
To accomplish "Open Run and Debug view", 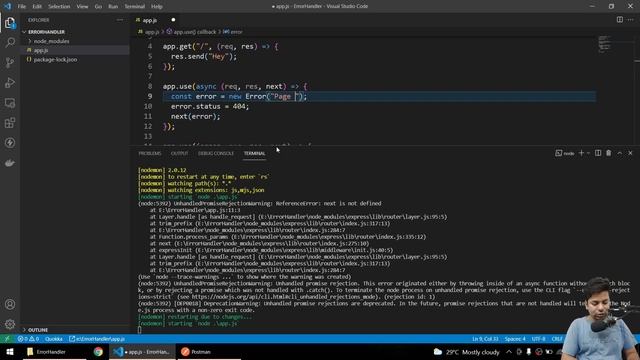I will coord(10,82).
